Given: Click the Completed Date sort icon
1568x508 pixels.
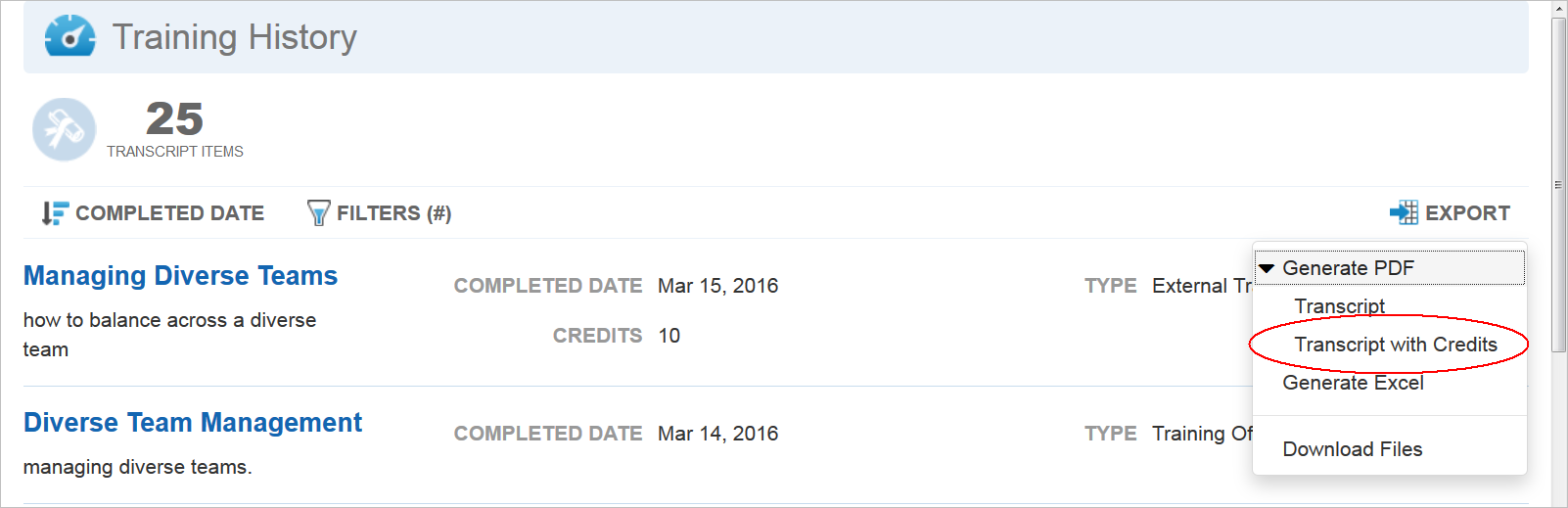Looking at the screenshot, I should click(x=55, y=213).
